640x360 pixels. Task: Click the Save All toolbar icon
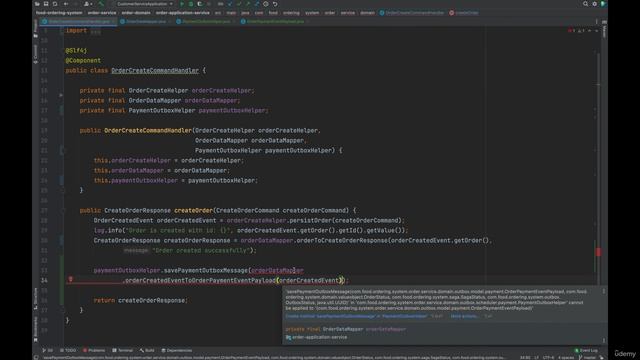click(x=46, y=4)
